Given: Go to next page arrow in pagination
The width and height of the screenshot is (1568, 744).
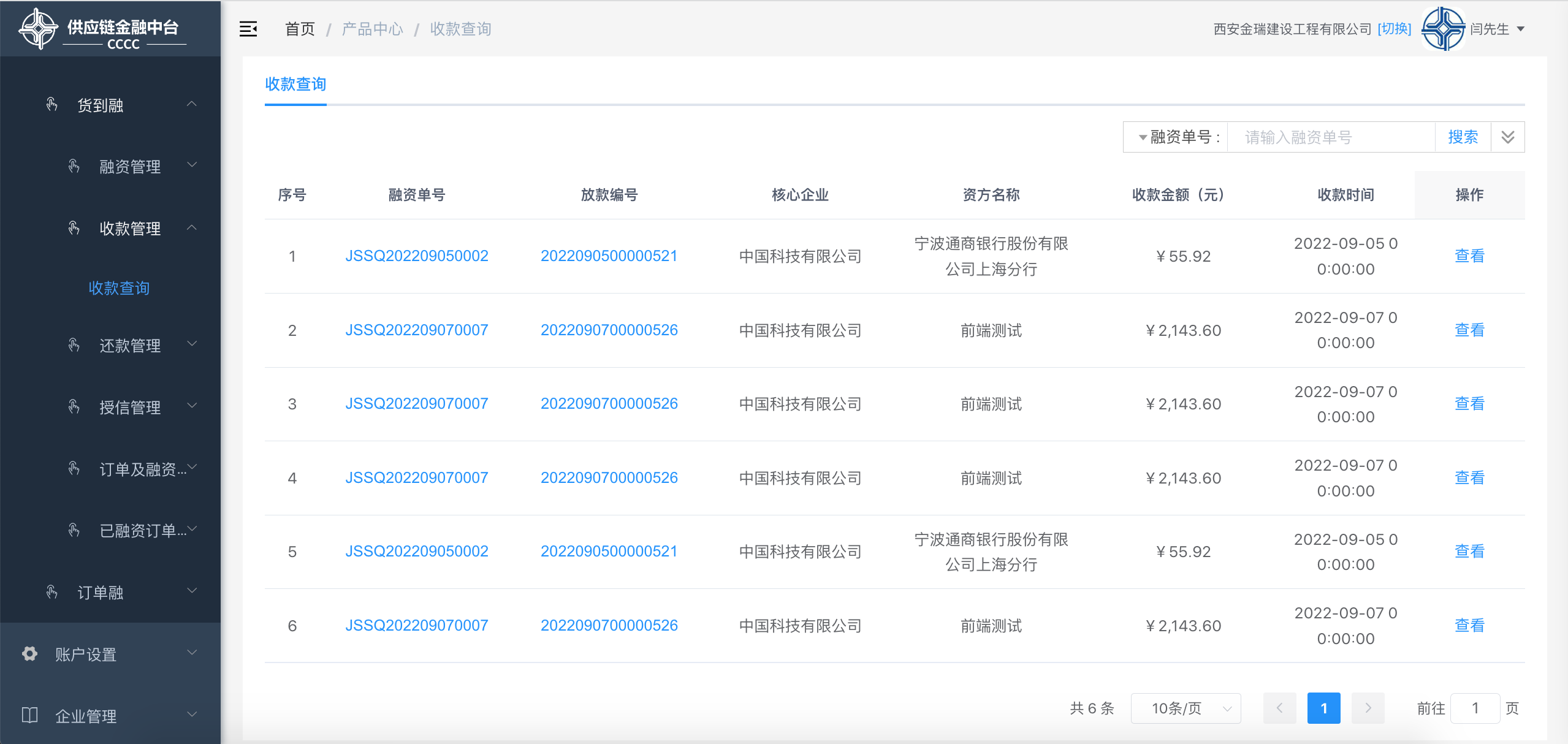Looking at the screenshot, I should click(x=1368, y=708).
